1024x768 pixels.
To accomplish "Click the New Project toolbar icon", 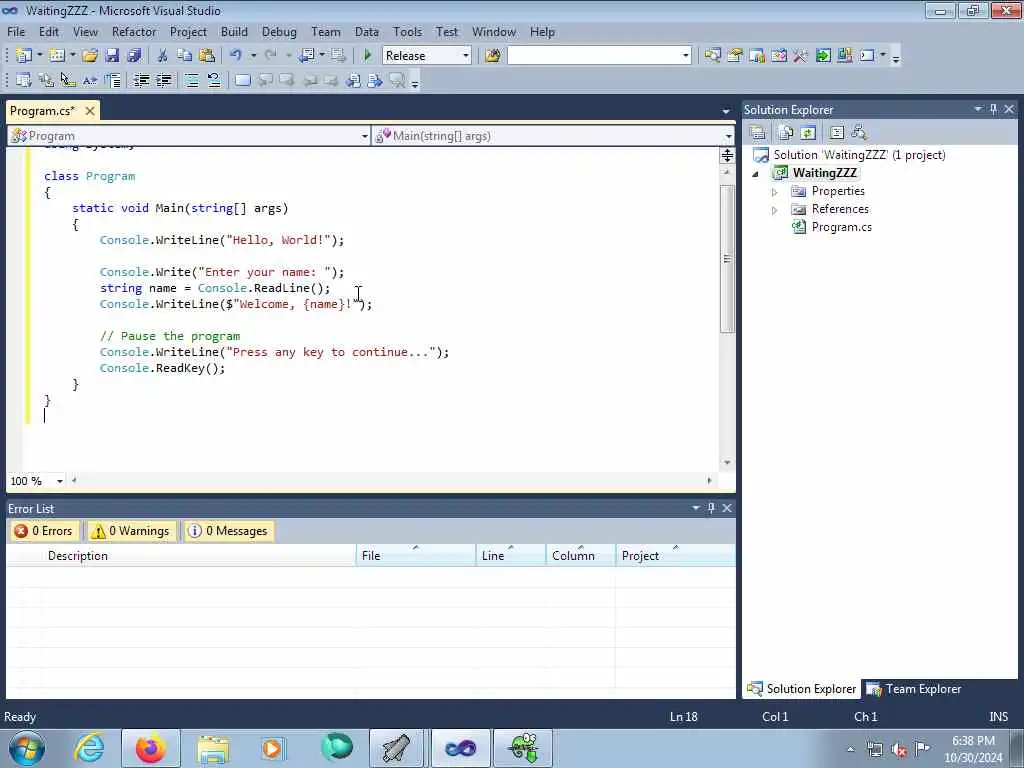I will click(x=24, y=56).
